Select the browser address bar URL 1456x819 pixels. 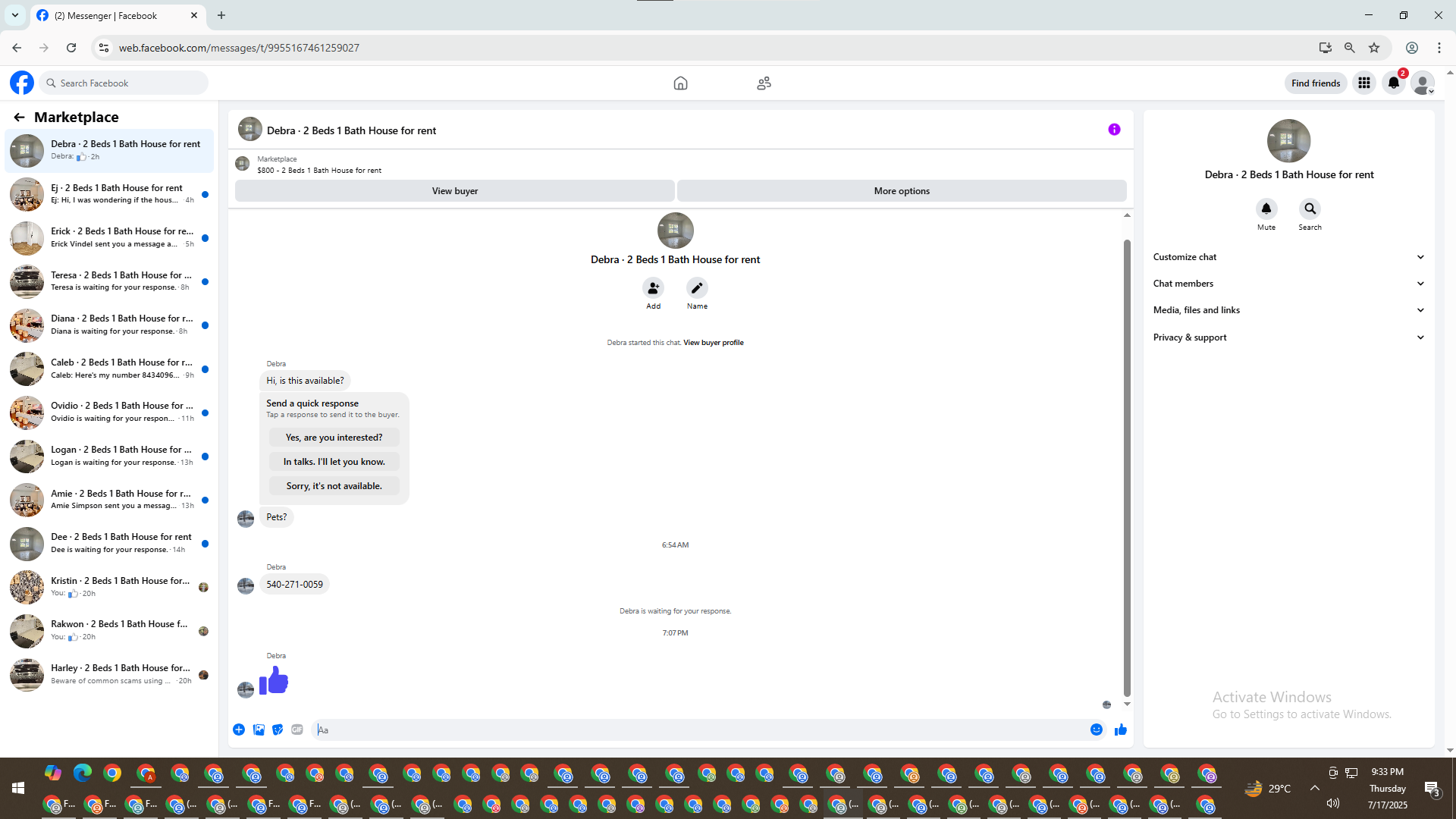click(x=239, y=48)
